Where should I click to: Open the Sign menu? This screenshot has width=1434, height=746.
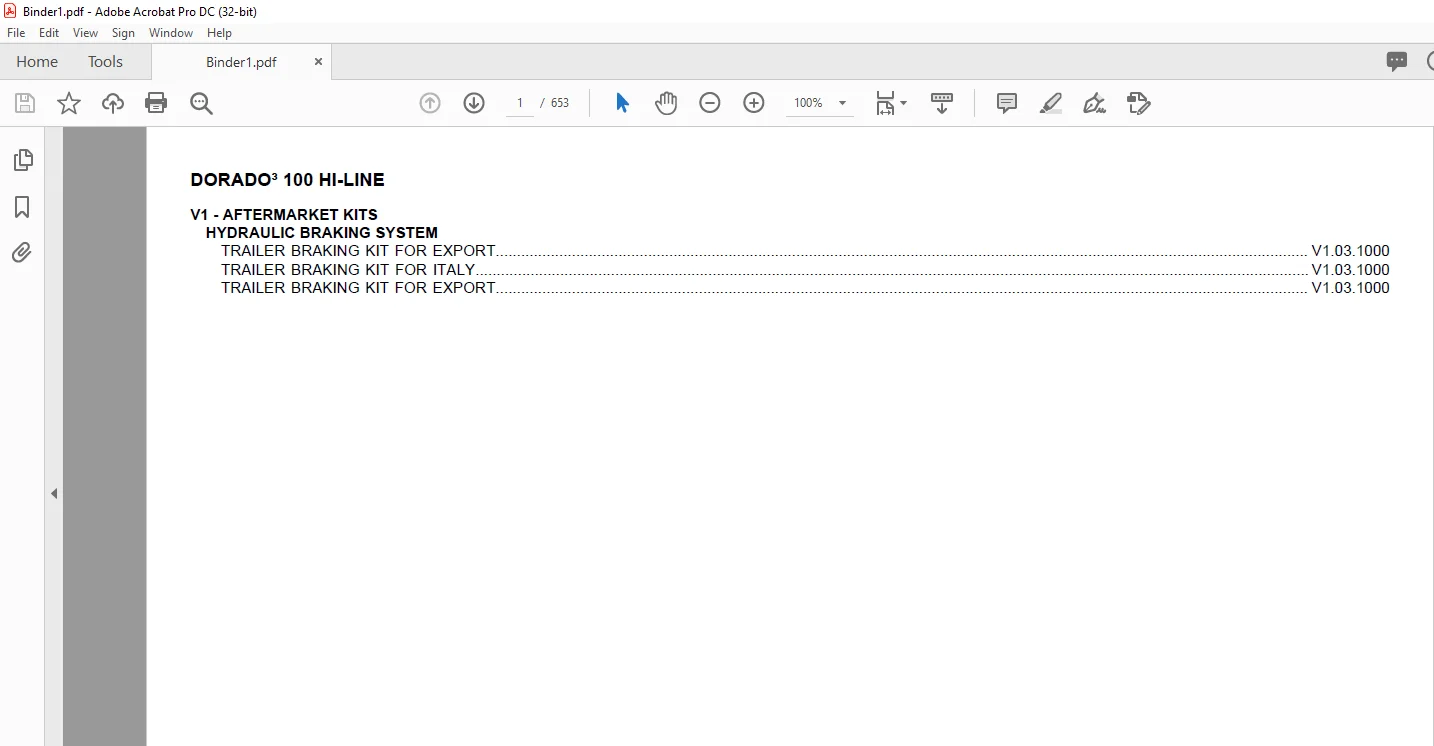pos(123,33)
